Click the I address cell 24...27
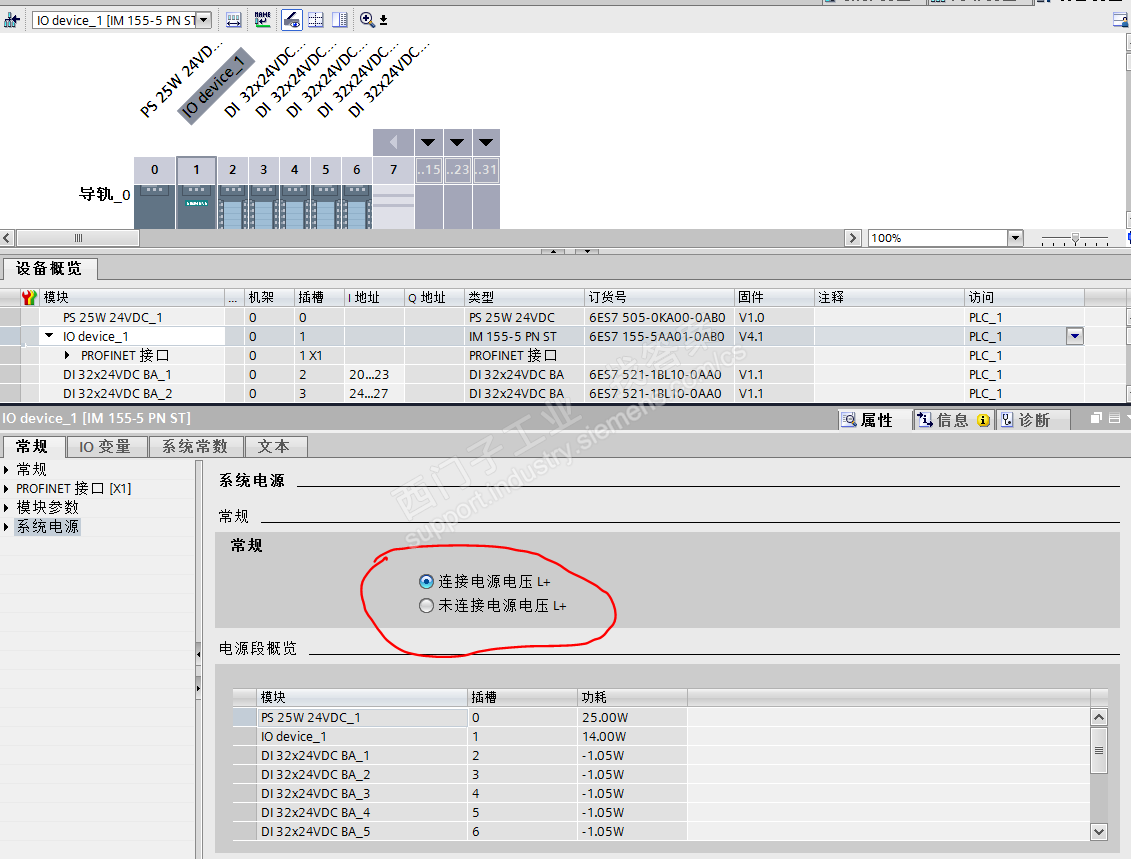 [374, 394]
